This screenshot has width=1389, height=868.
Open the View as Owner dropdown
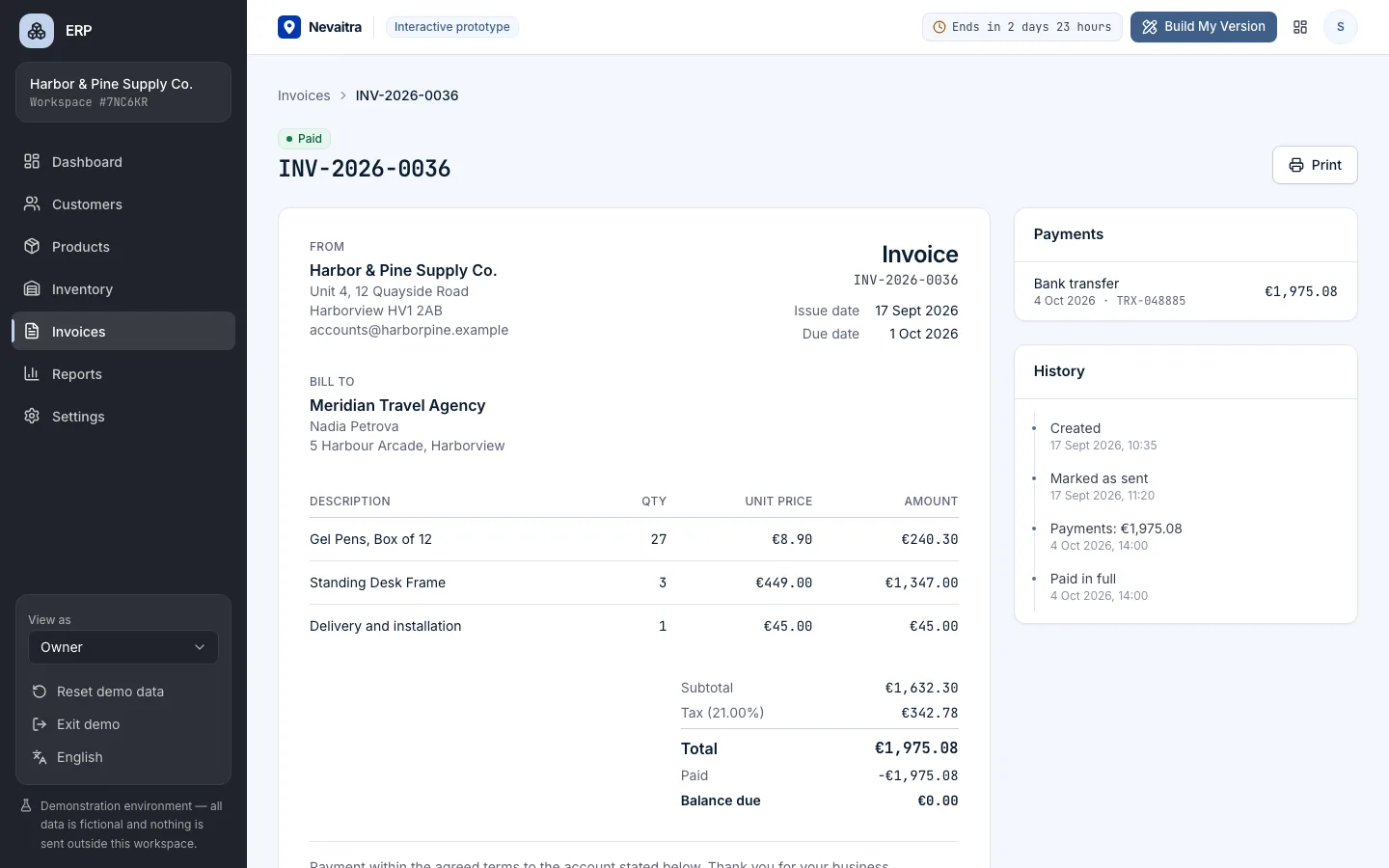[123, 647]
